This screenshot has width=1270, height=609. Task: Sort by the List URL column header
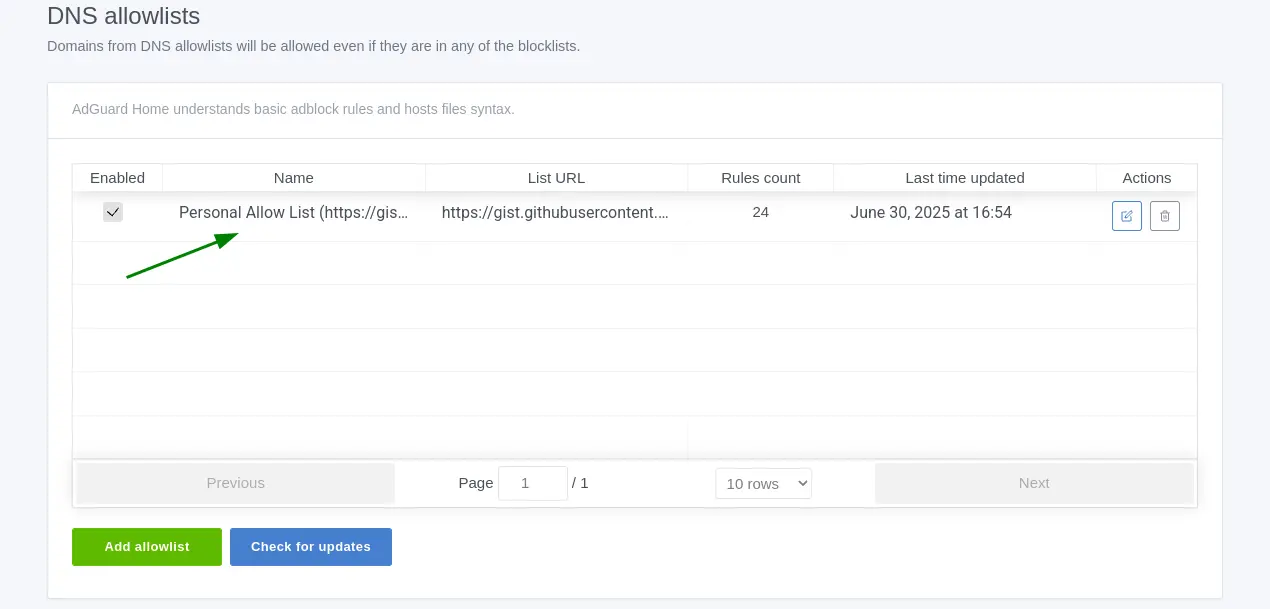click(556, 178)
